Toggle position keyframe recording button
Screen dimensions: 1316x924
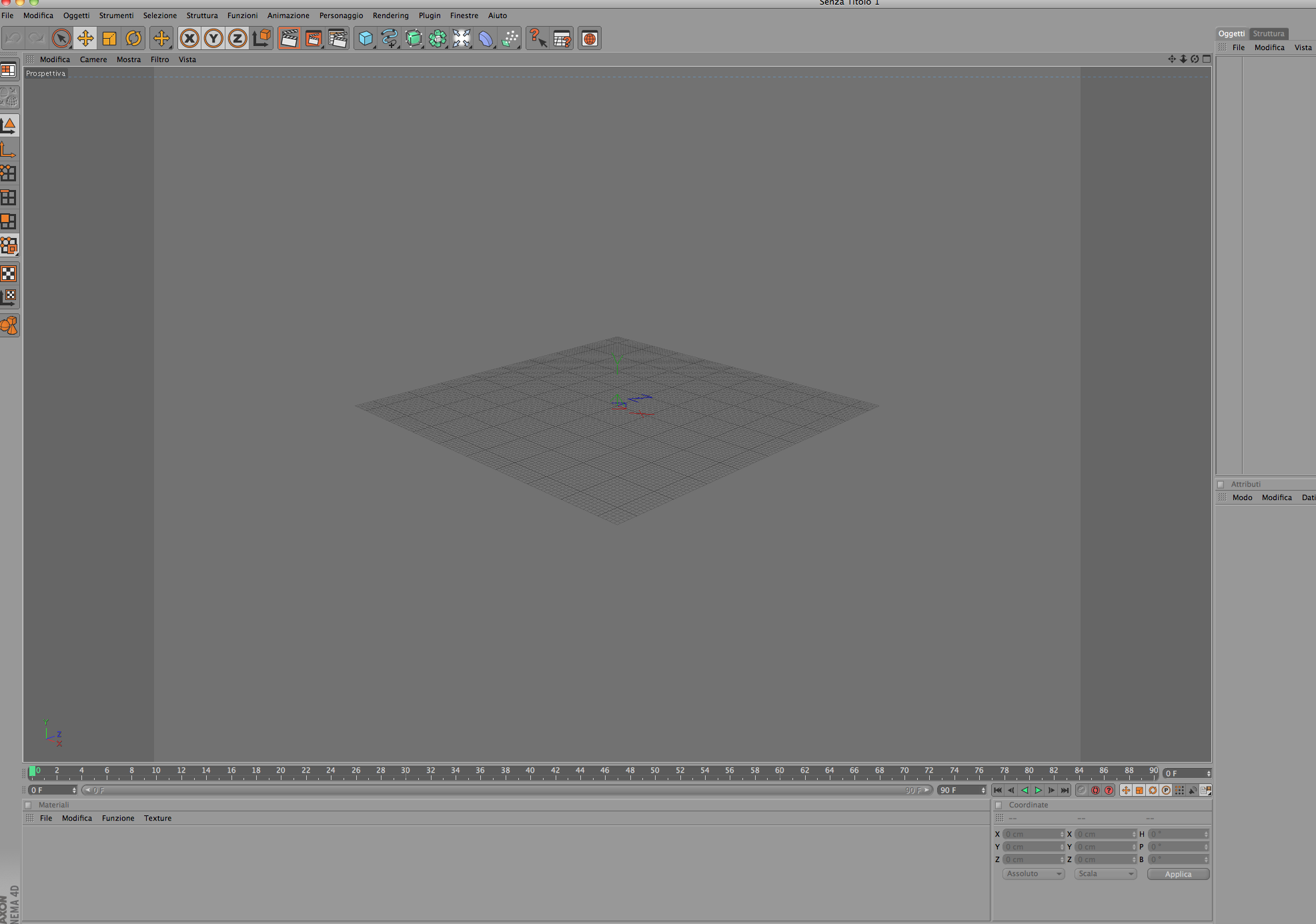tap(1126, 790)
